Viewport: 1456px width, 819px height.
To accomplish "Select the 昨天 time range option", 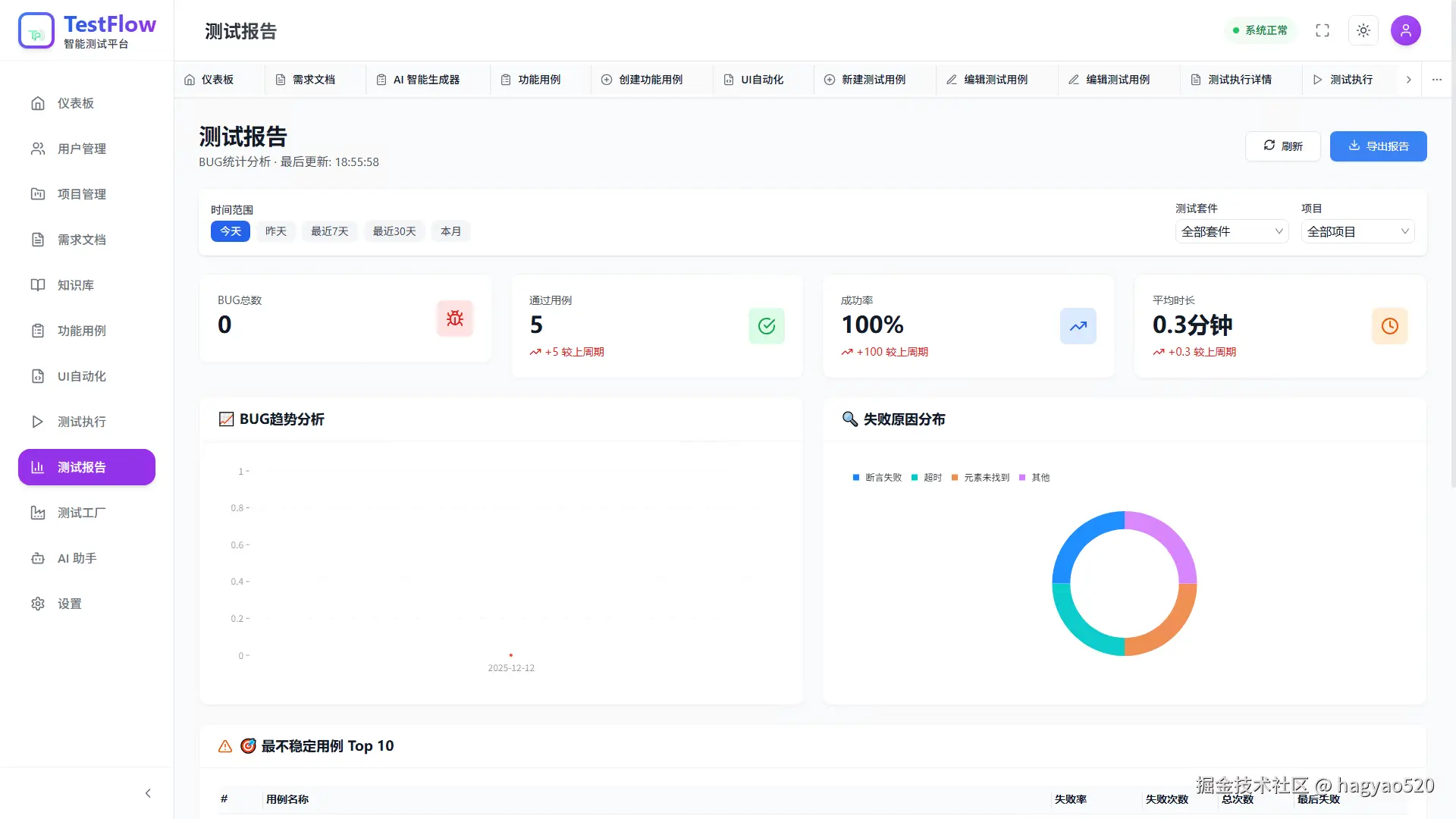I will [x=275, y=231].
